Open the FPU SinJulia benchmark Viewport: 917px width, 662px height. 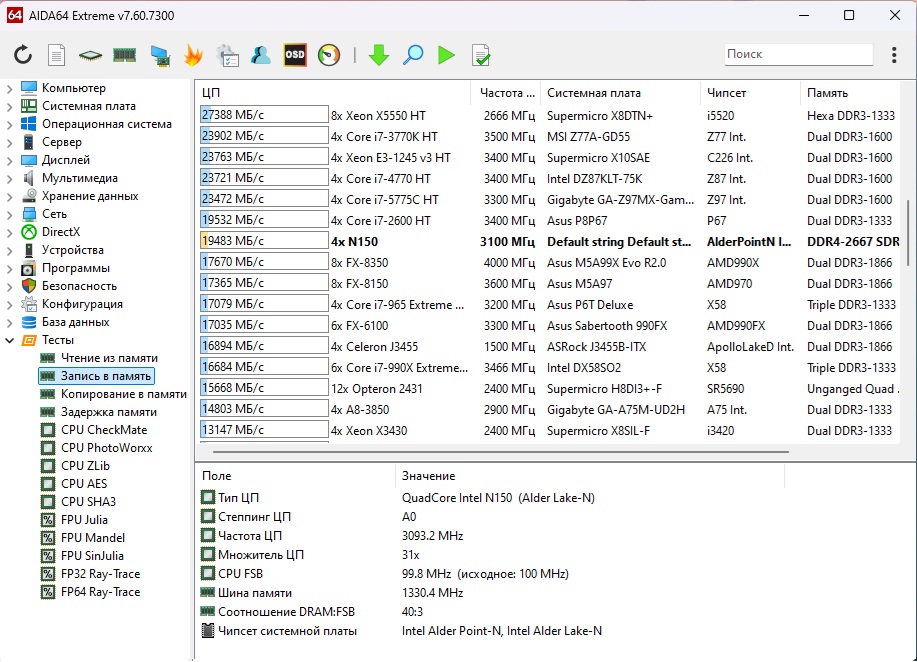92,556
